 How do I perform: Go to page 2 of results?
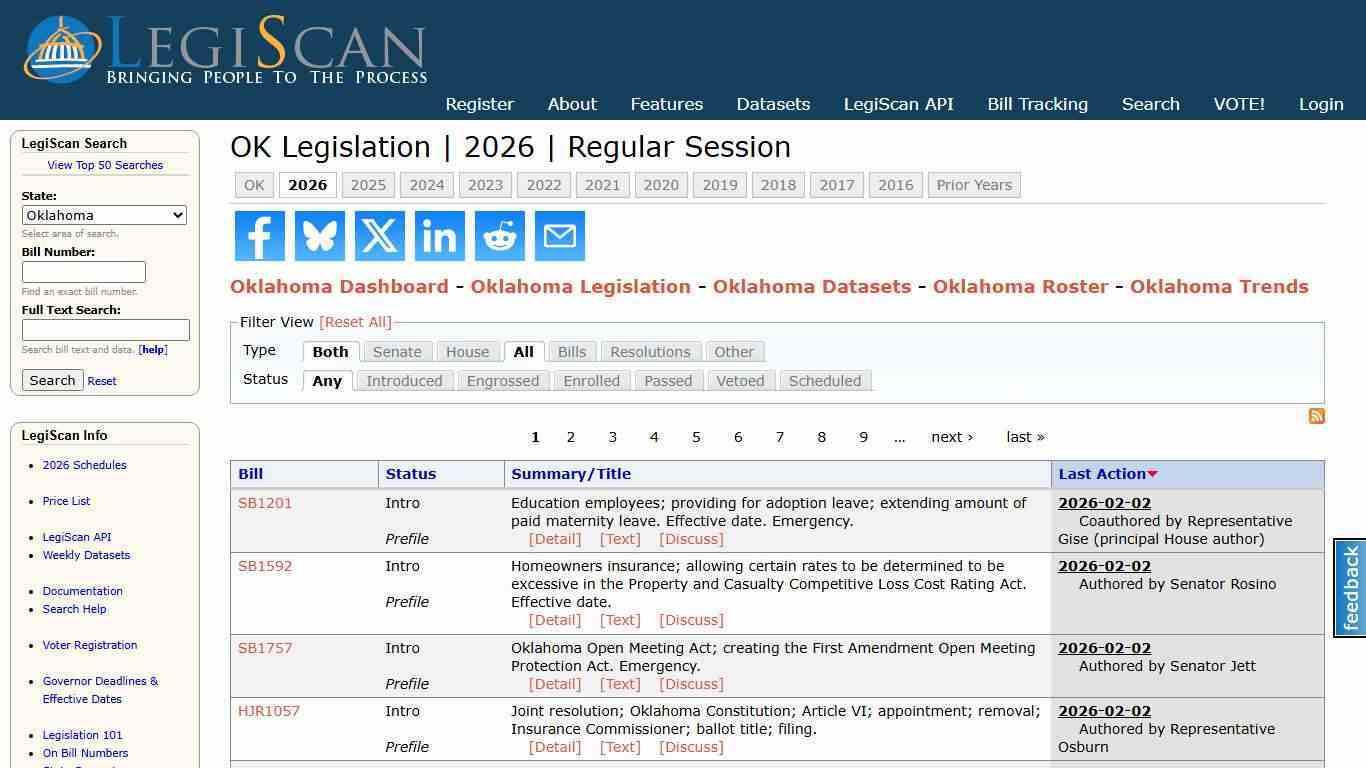(571, 437)
